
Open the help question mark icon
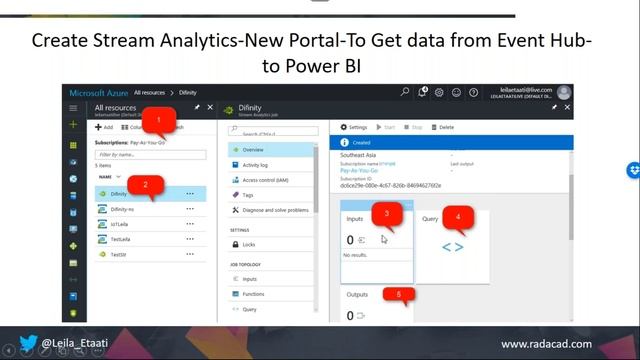[x=473, y=93]
